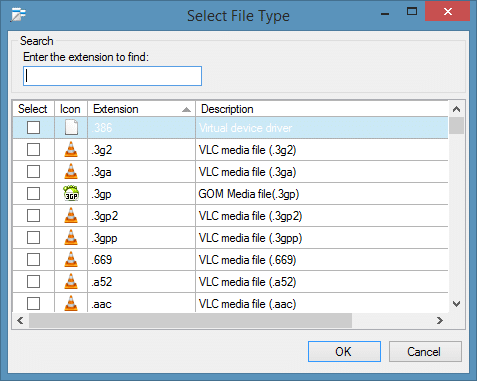Image resolution: width=477 pixels, height=381 pixels.
Task: Select the .3gp extension cell
Action: click(141, 194)
